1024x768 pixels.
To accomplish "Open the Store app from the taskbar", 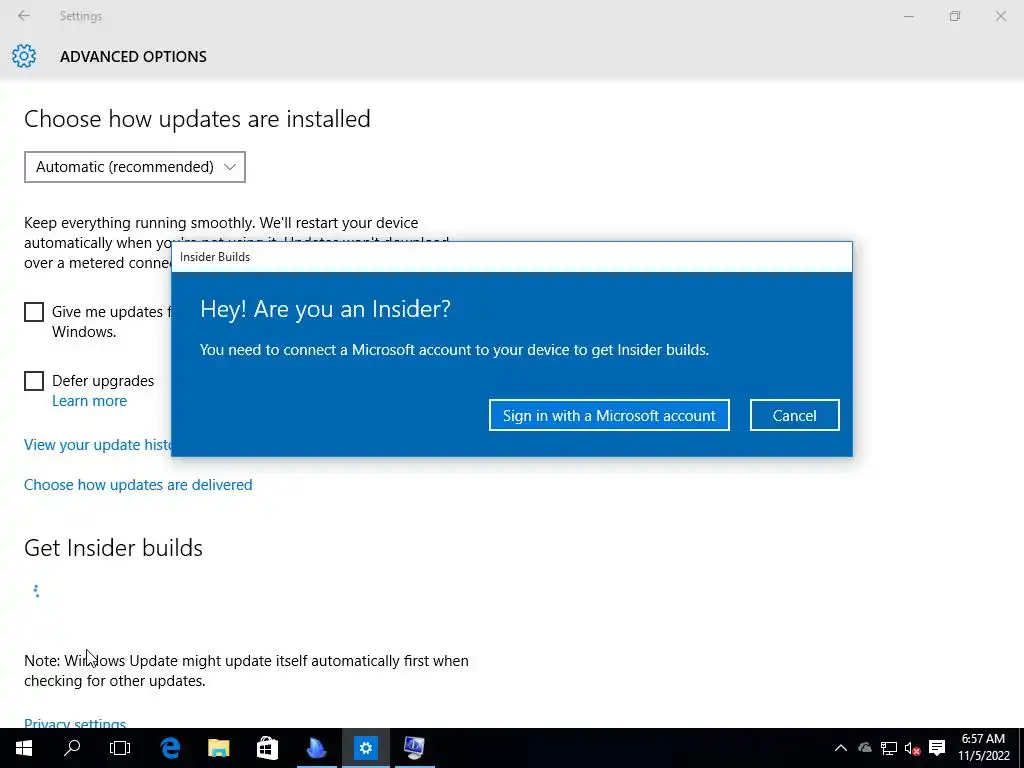I will (x=267, y=748).
